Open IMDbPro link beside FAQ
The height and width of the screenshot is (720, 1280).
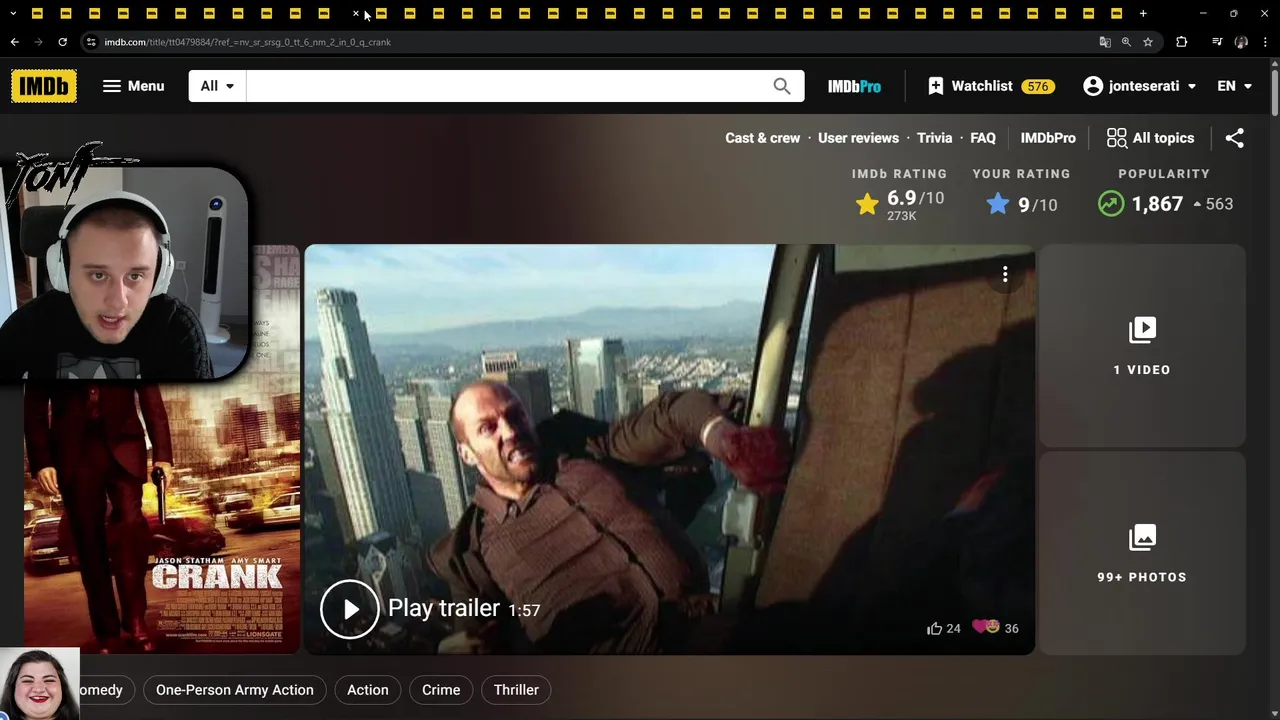coord(1048,138)
